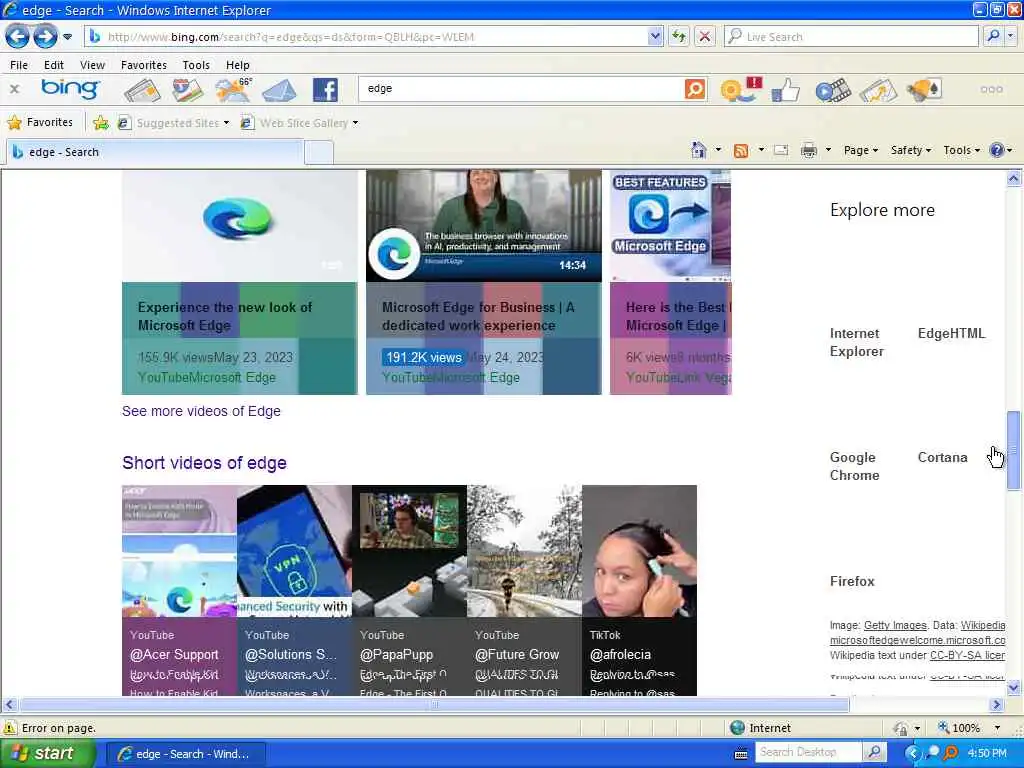This screenshot has height=768, width=1024.
Task: Go forward with the Forward arrow button
Action: [x=45, y=37]
